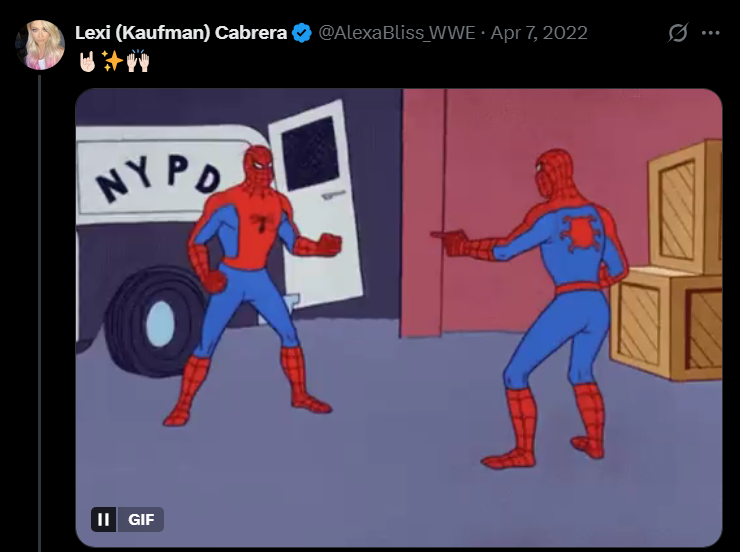The image size is (740, 552).
Task: Click the NYPD lettering on the van
Action: pos(158,177)
